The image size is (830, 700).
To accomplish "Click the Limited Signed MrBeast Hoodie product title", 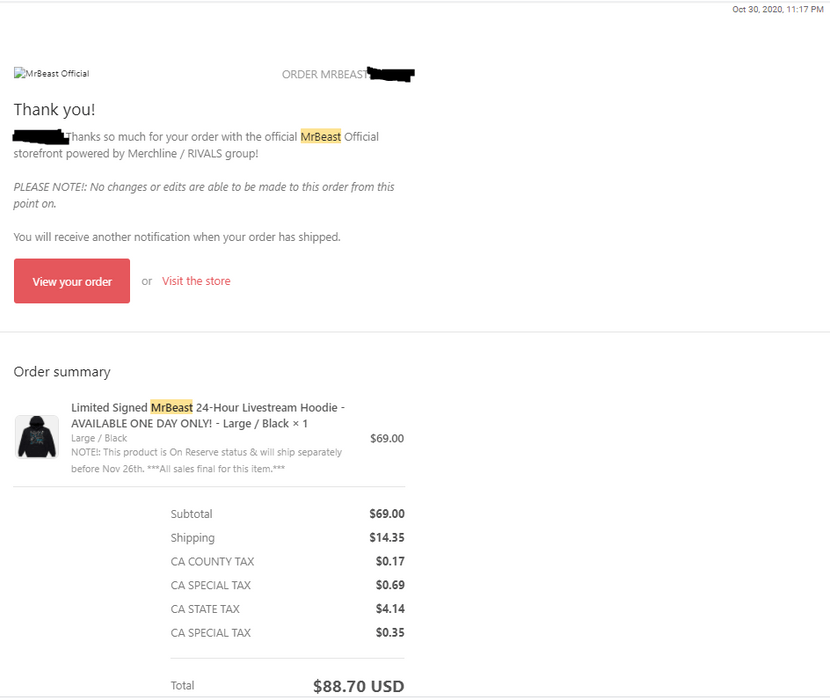I will click(x=208, y=415).
